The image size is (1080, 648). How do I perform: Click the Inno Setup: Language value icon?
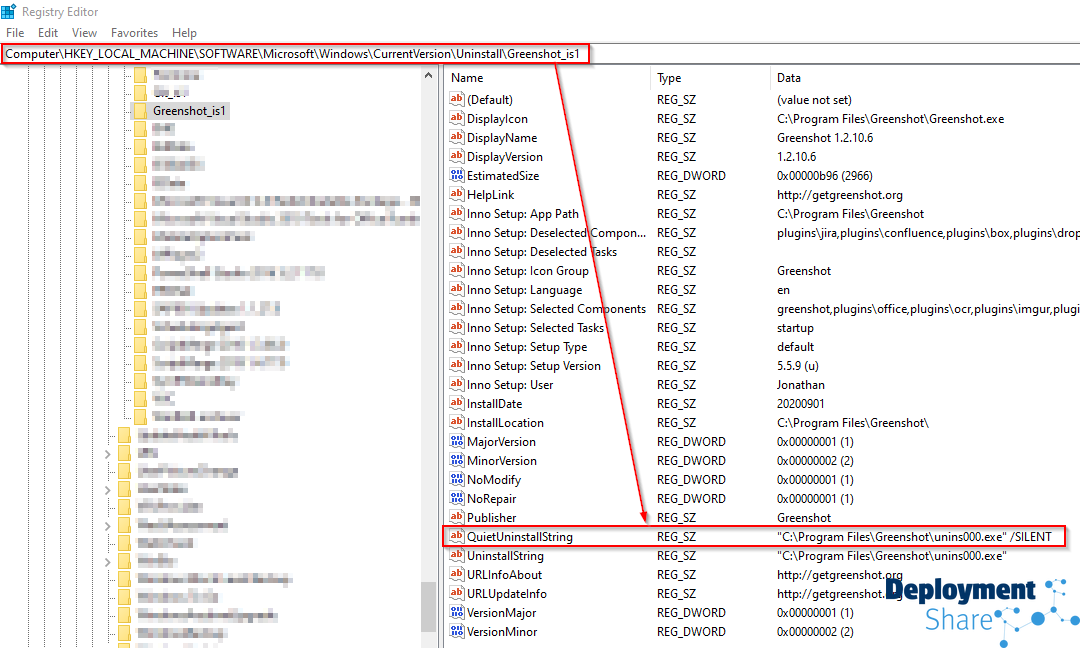(457, 289)
